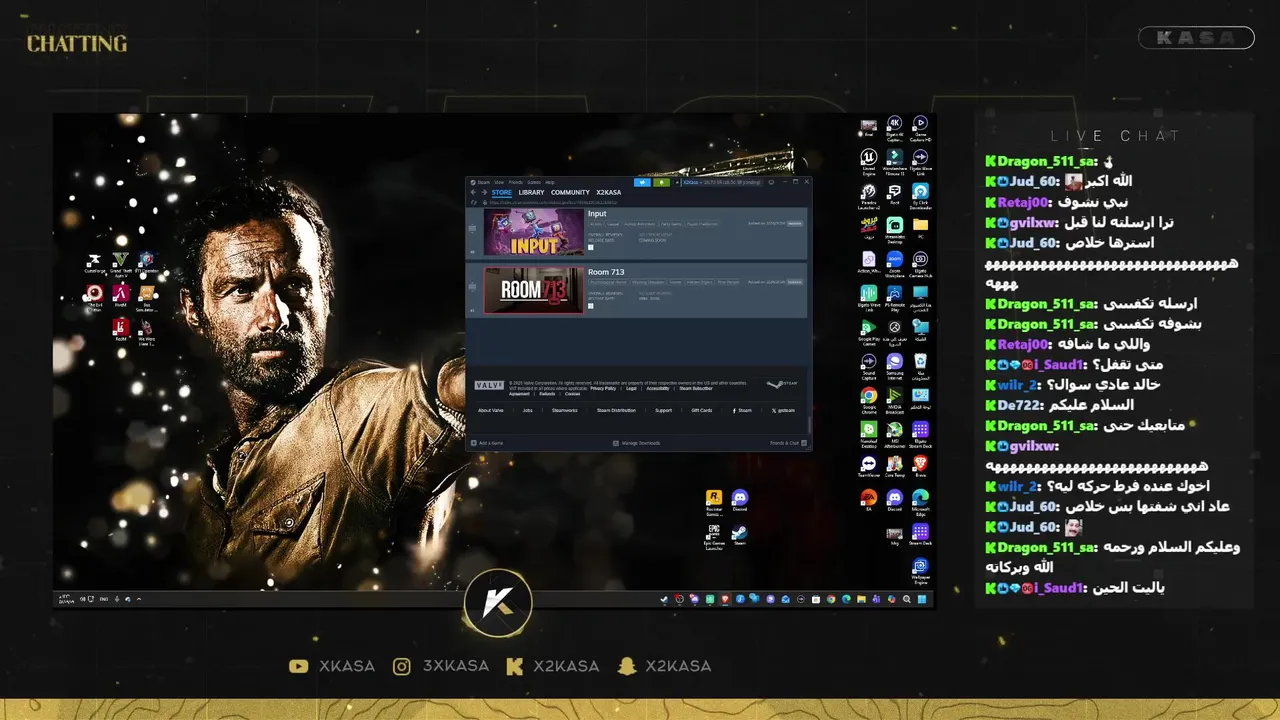Open the Core Temp desktop icon

(895, 463)
